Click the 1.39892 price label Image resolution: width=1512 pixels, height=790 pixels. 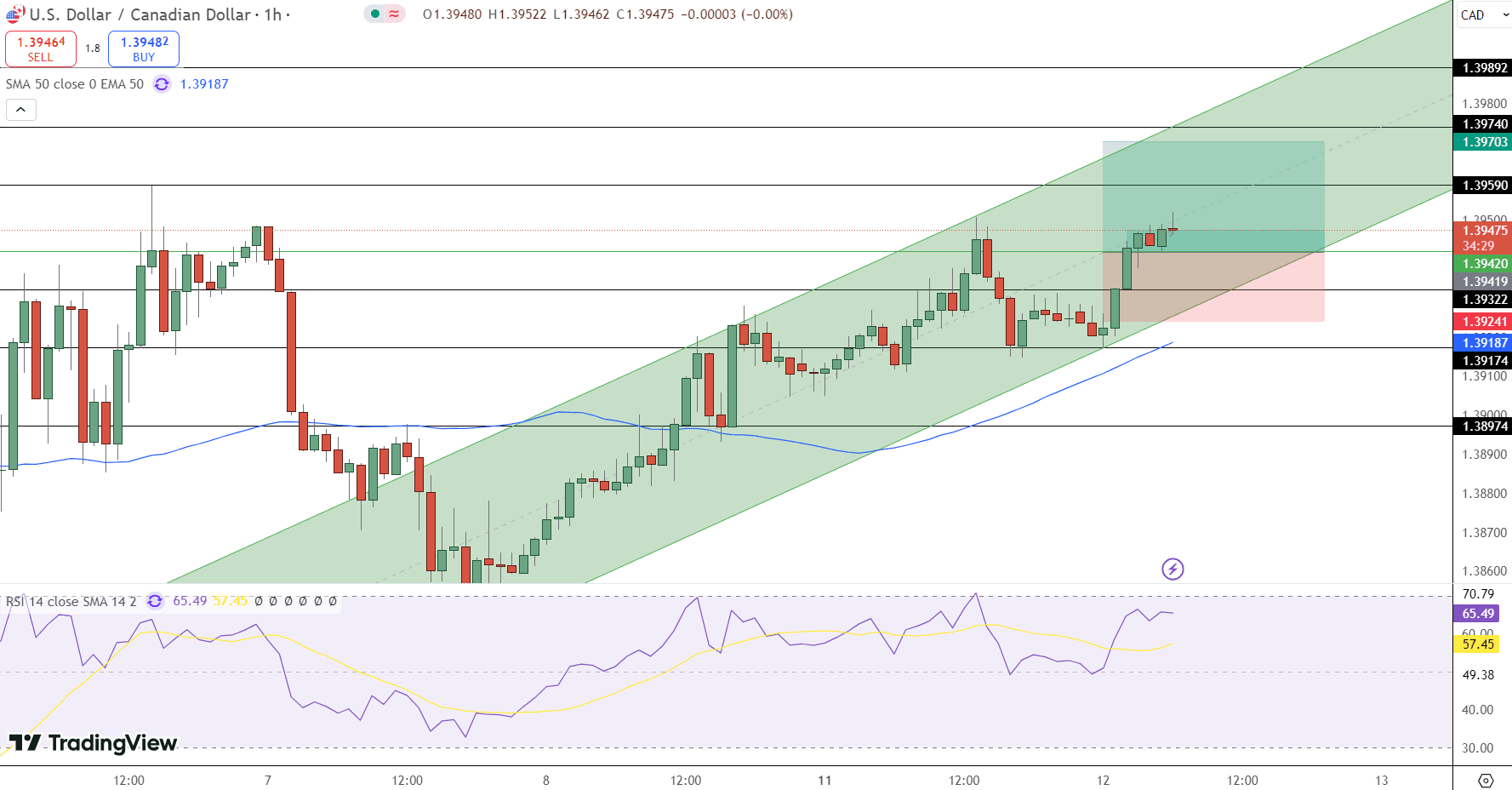tap(1483, 68)
